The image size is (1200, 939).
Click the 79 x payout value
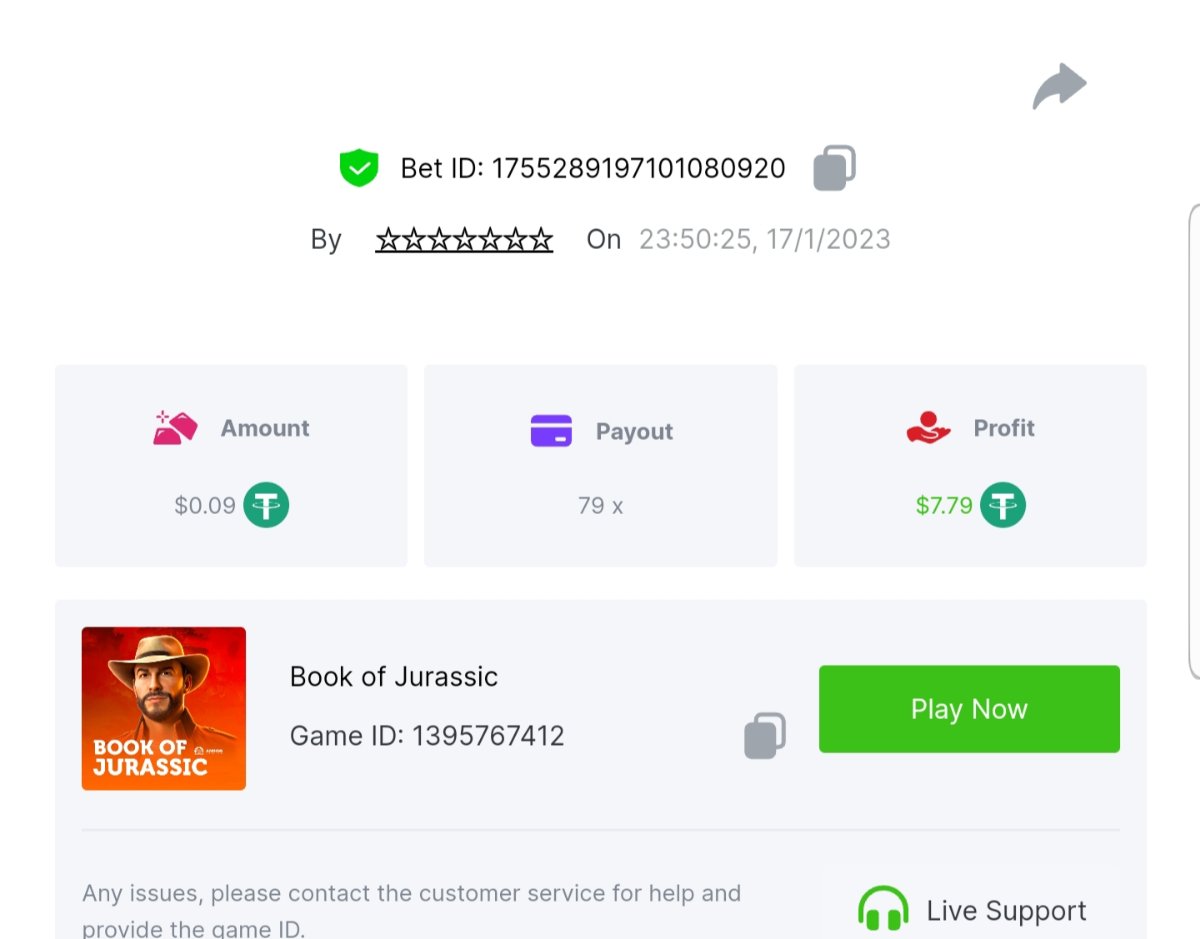600,506
